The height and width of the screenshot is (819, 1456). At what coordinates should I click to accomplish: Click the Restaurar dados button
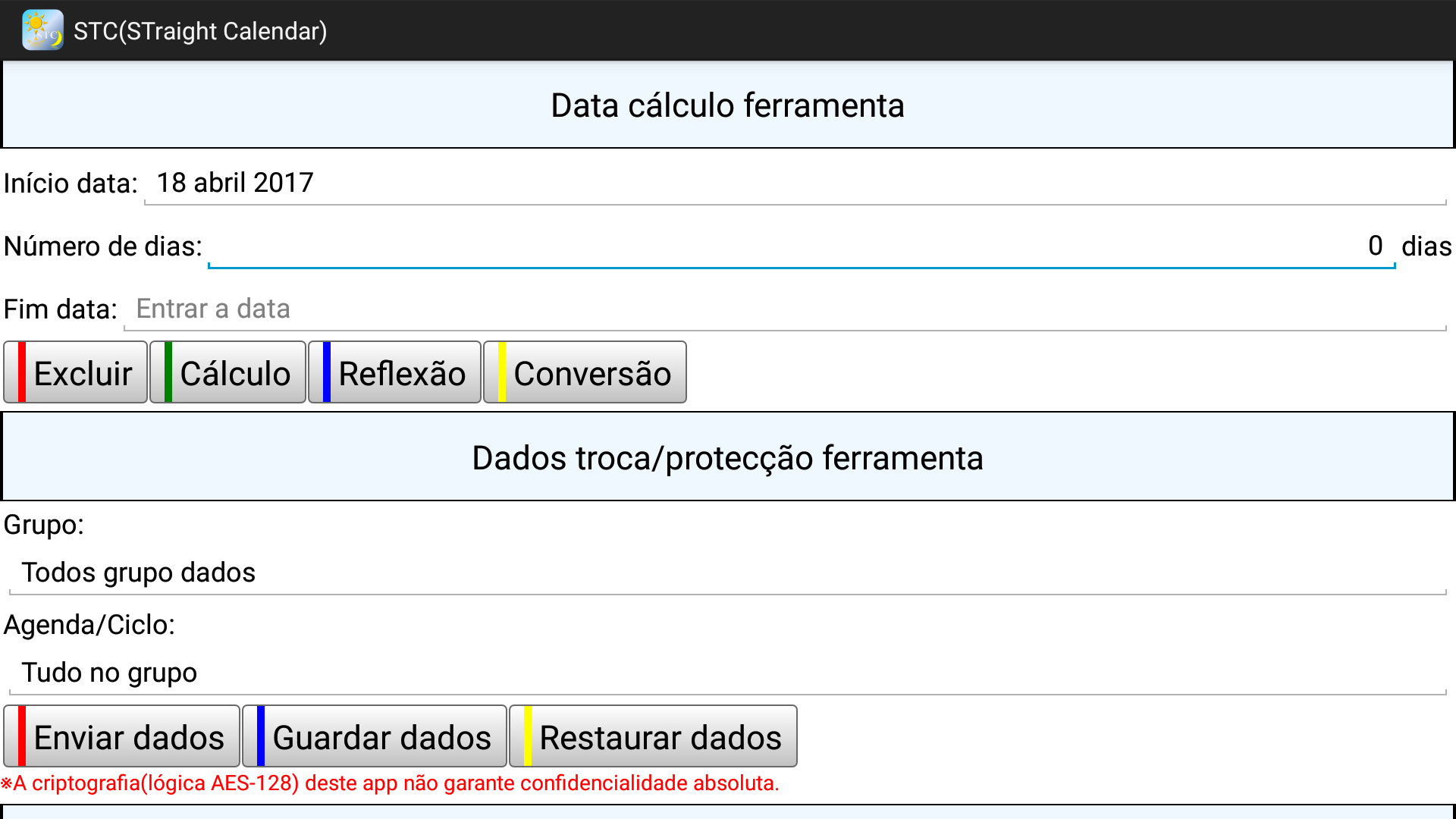pos(653,737)
